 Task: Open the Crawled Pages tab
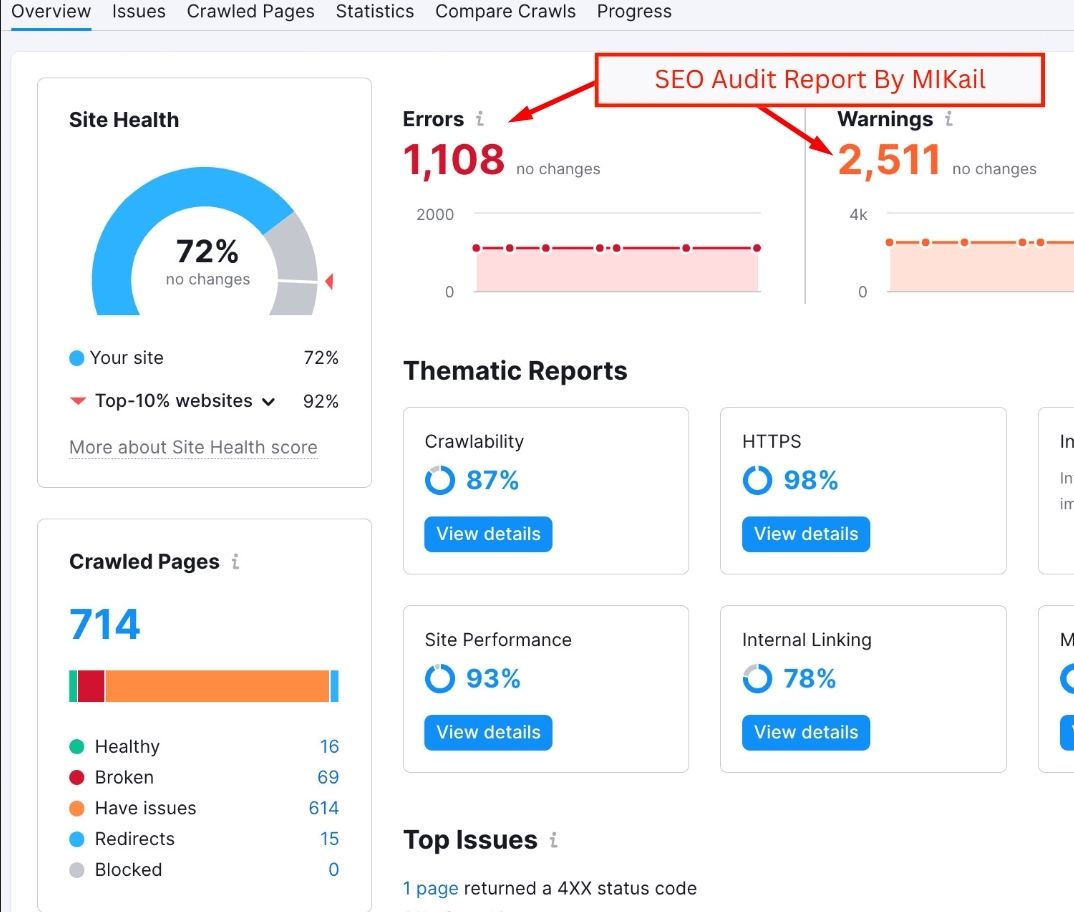tap(250, 12)
